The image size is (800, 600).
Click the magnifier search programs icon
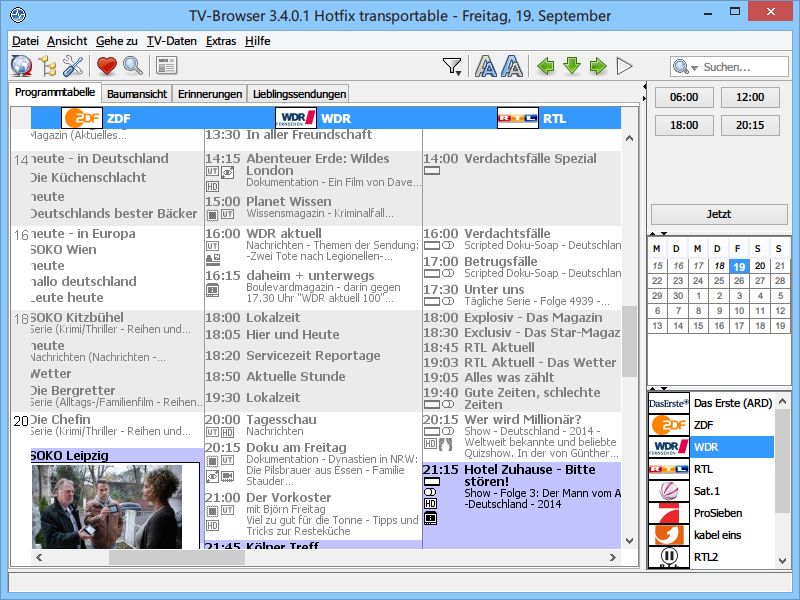[133, 66]
